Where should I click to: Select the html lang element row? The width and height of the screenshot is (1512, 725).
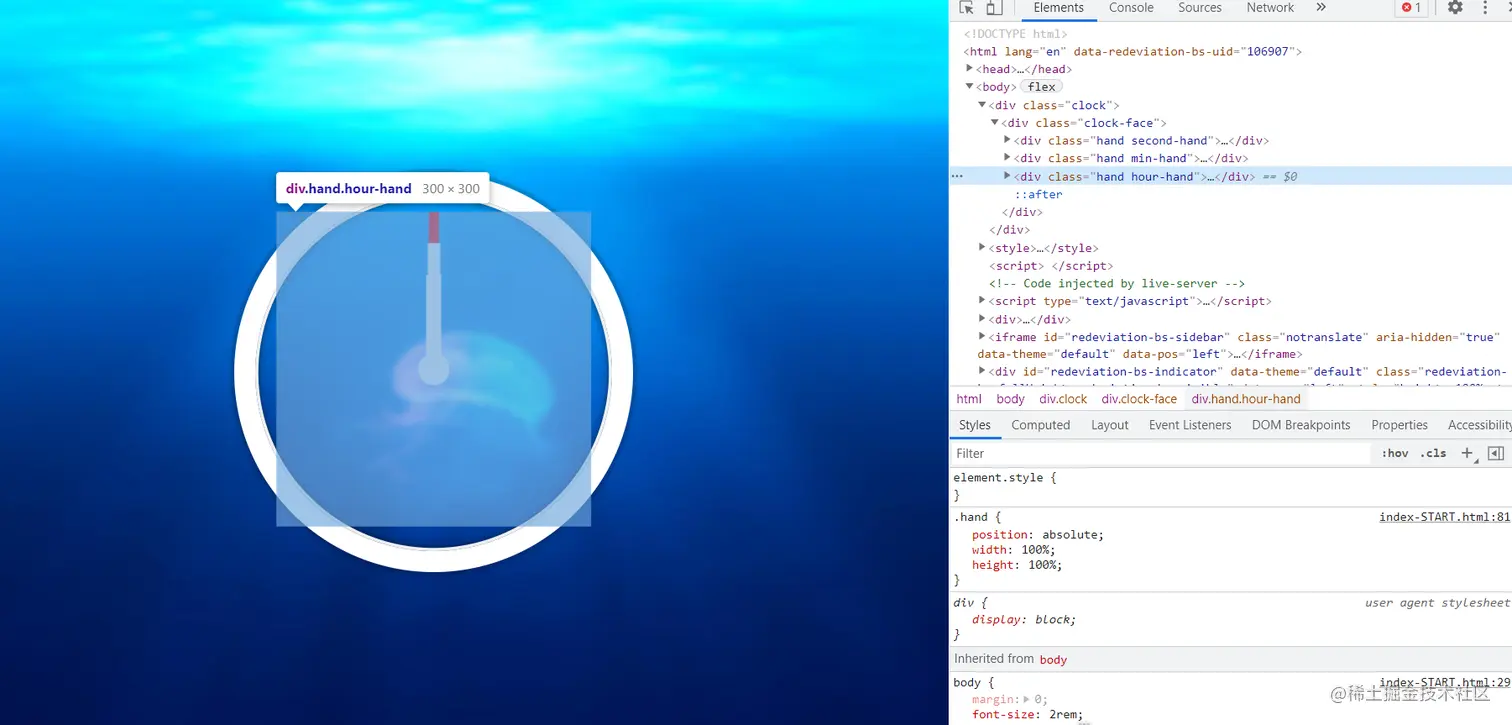tap(1133, 51)
